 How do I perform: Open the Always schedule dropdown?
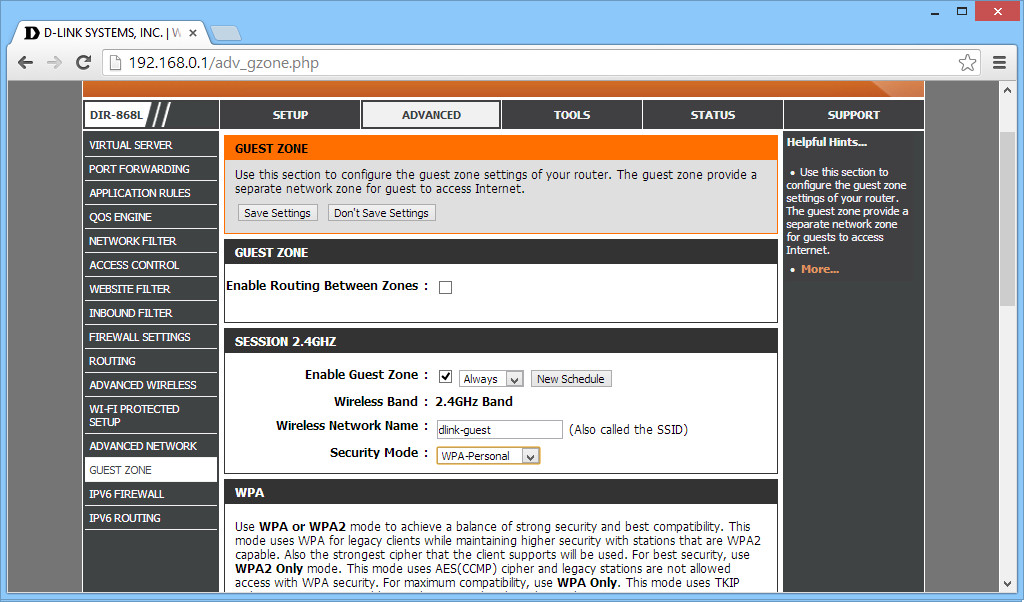tap(491, 379)
